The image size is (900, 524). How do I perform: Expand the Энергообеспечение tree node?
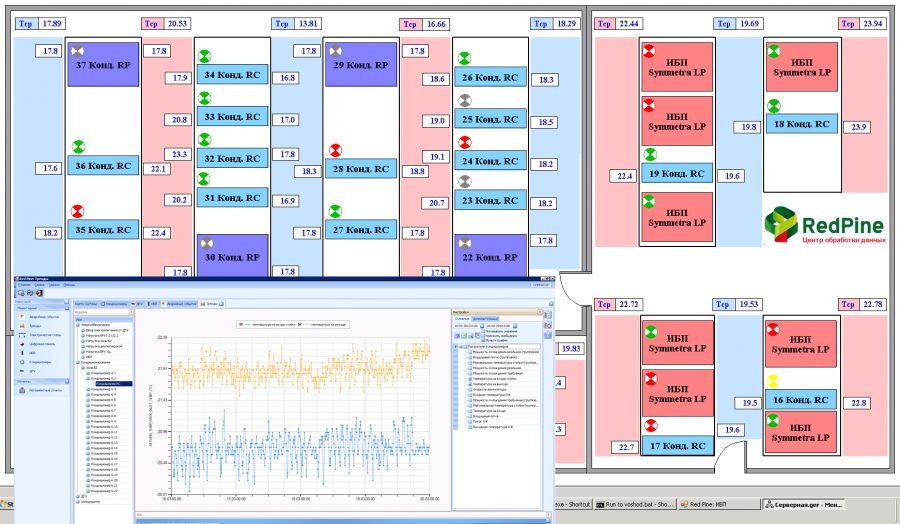pos(78,325)
